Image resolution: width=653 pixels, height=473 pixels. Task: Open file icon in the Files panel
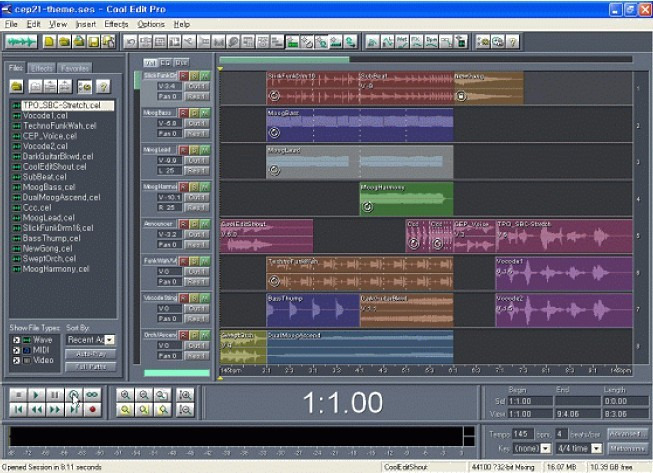click(x=17, y=87)
